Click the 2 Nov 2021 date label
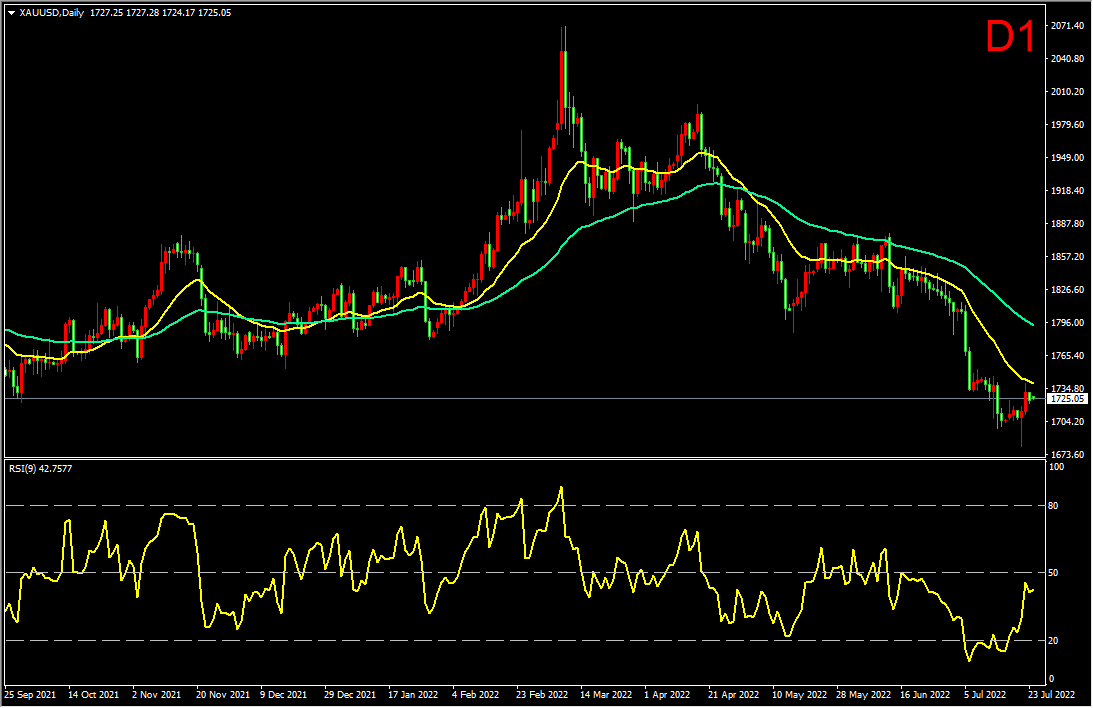The image size is (1093, 708). (x=158, y=695)
